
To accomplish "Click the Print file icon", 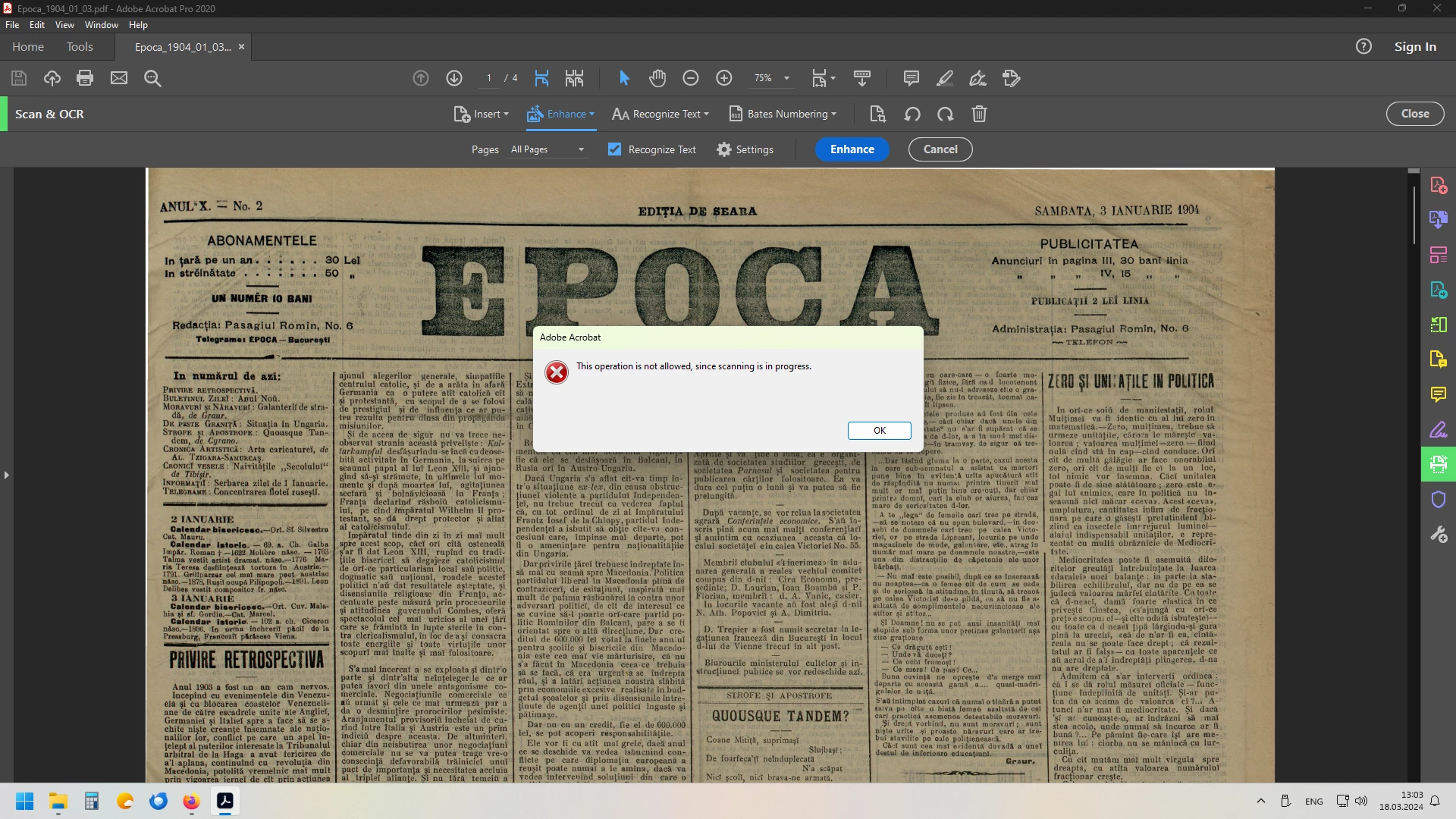I will pos(85,78).
